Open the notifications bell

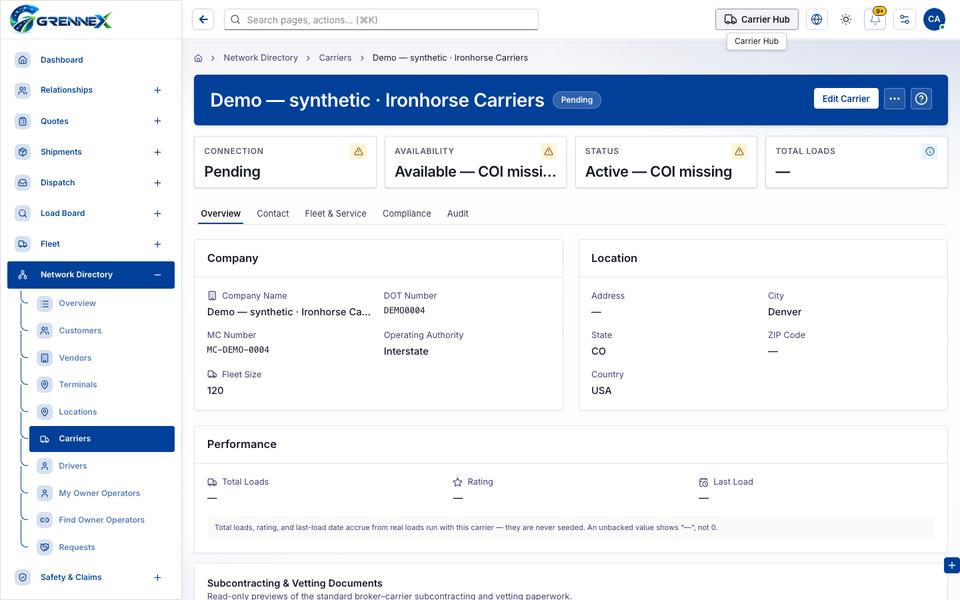[x=875, y=20]
